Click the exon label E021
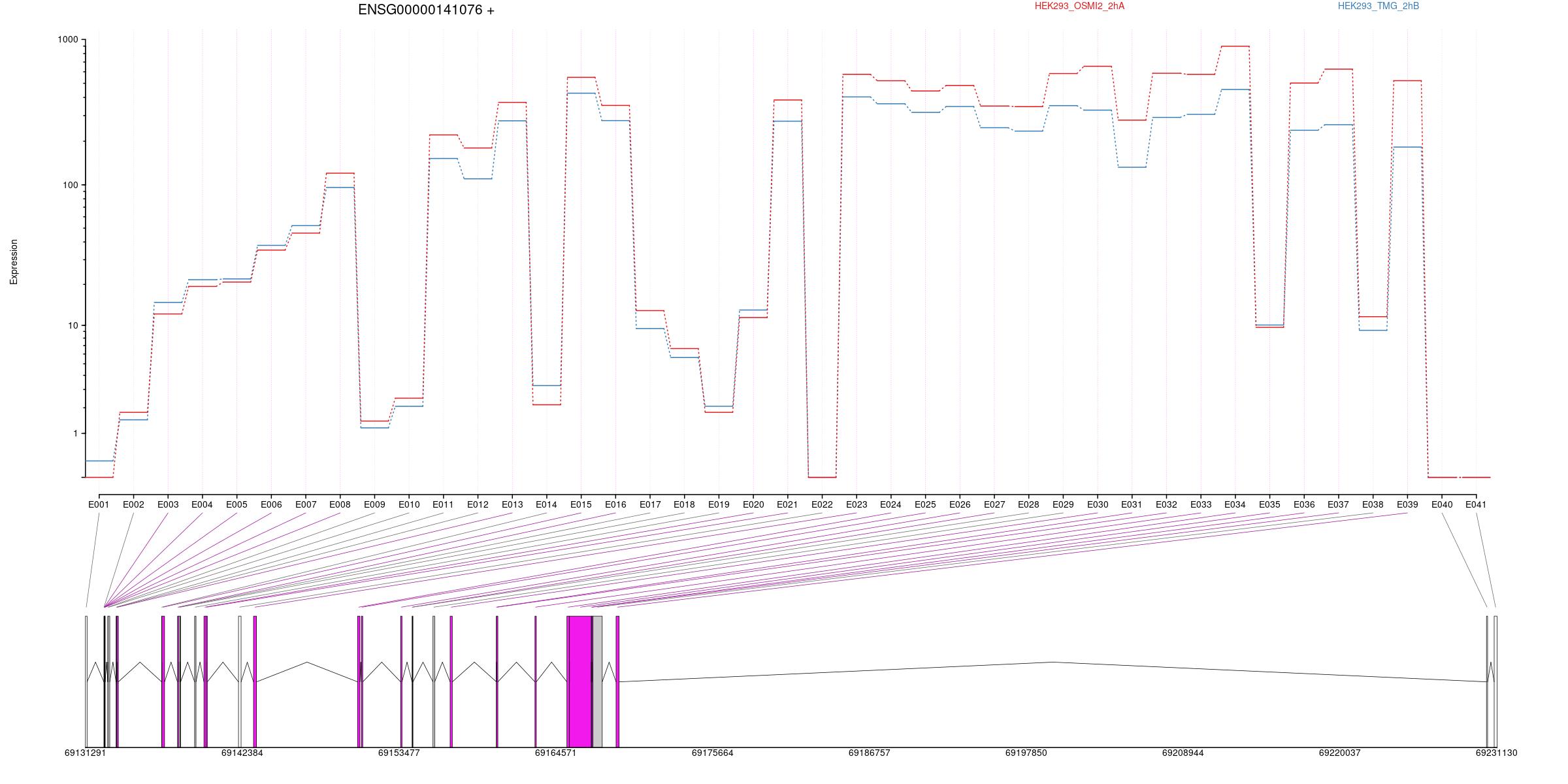 (x=787, y=504)
